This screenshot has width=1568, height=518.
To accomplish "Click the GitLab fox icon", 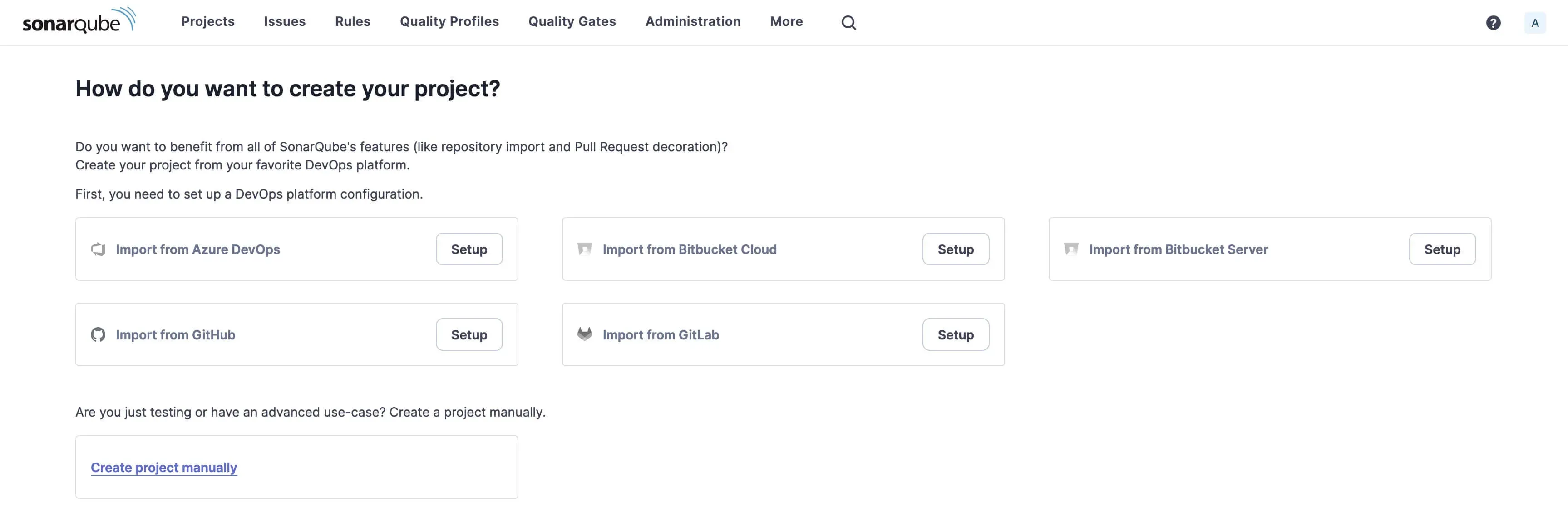I will 584,334.
